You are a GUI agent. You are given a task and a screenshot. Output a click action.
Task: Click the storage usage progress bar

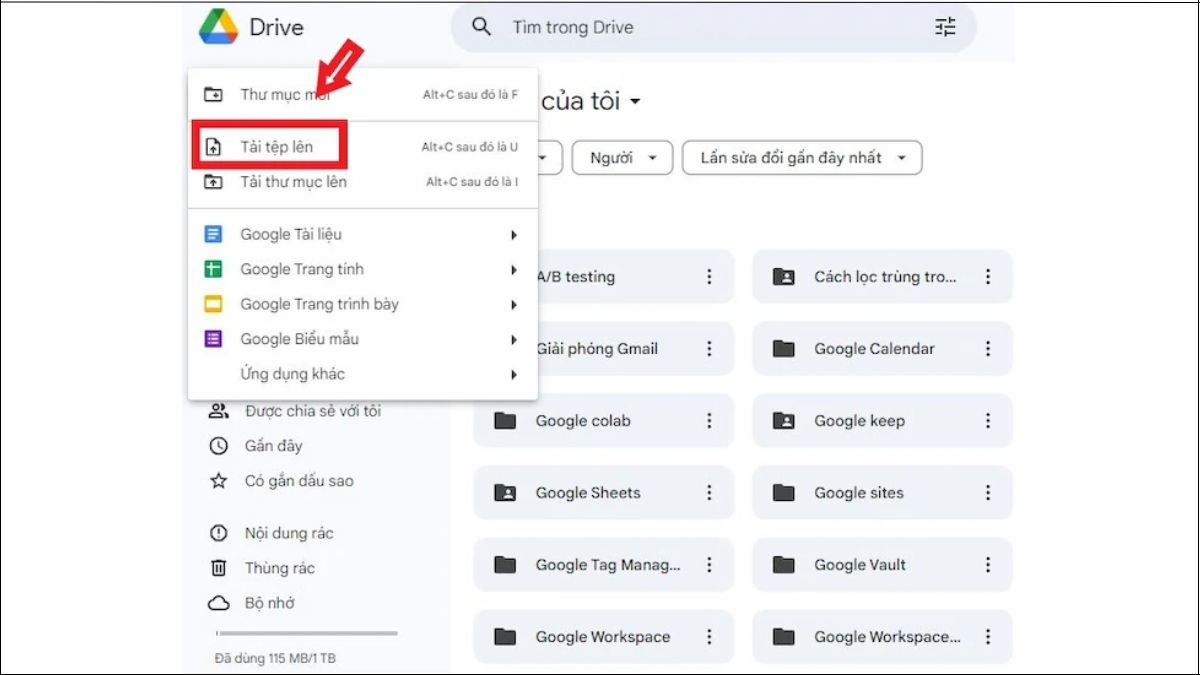(x=307, y=633)
